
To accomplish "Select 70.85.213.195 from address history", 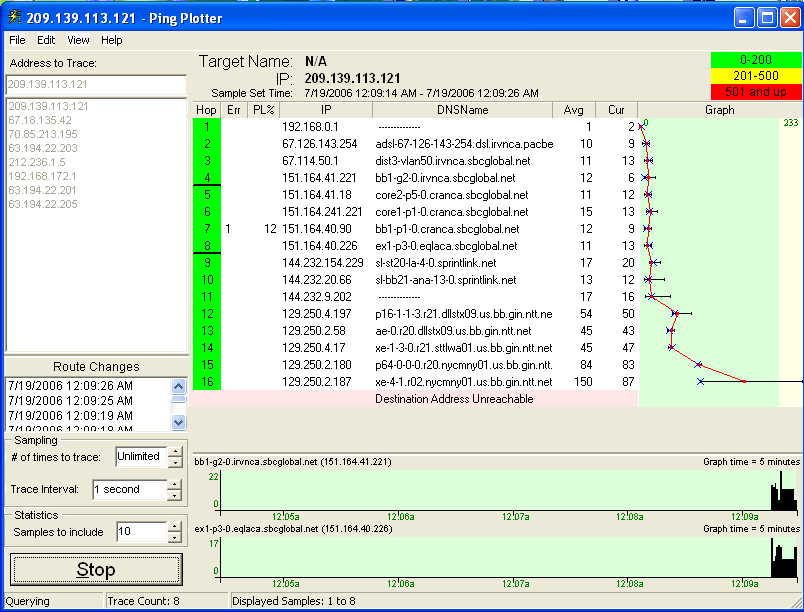I will coord(43,134).
